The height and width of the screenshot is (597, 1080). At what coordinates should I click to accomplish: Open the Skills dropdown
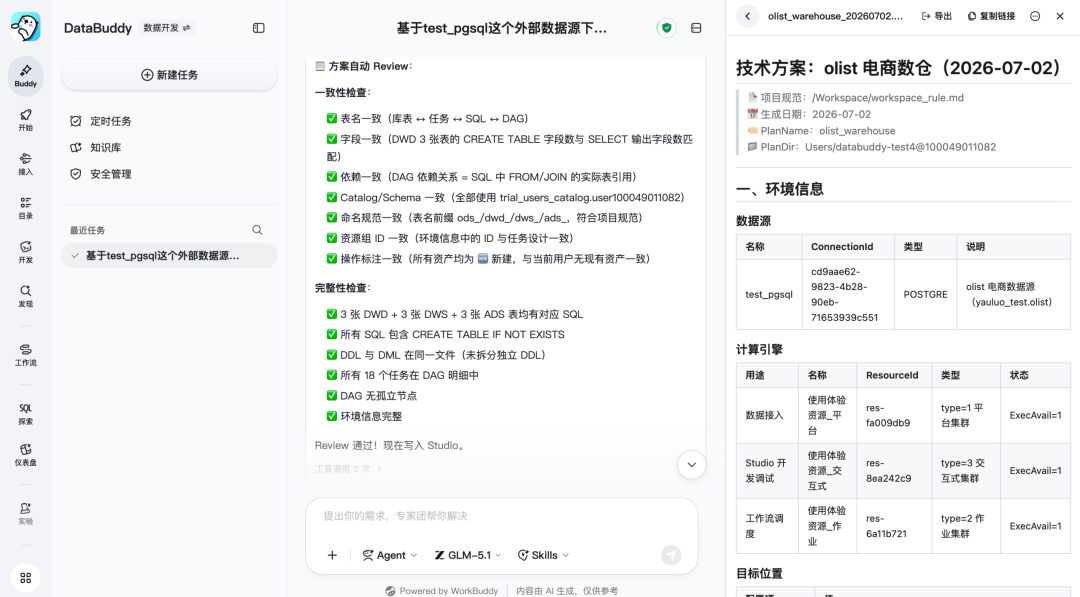click(543, 555)
